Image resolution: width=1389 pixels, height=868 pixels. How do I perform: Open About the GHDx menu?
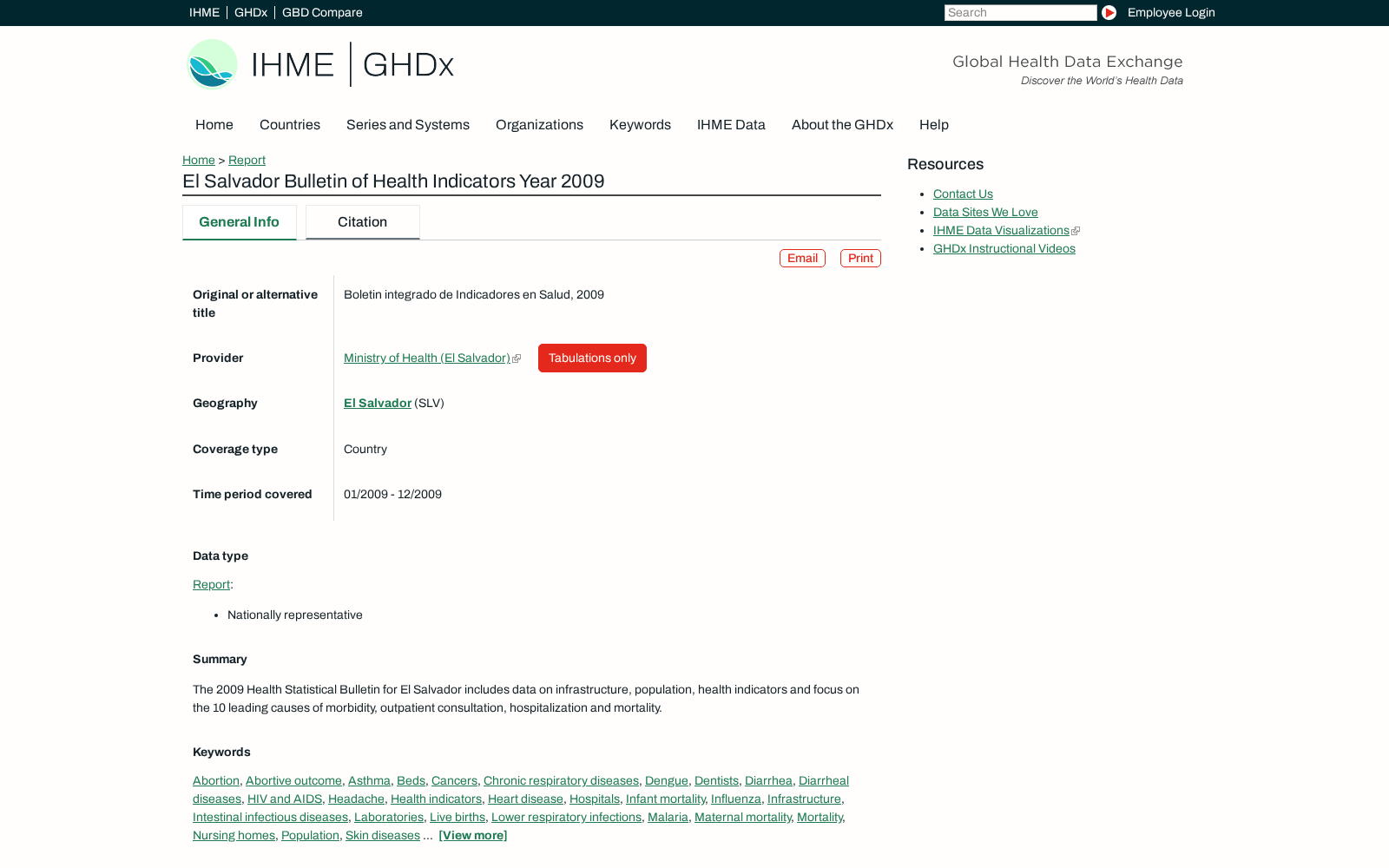coord(842,125)
